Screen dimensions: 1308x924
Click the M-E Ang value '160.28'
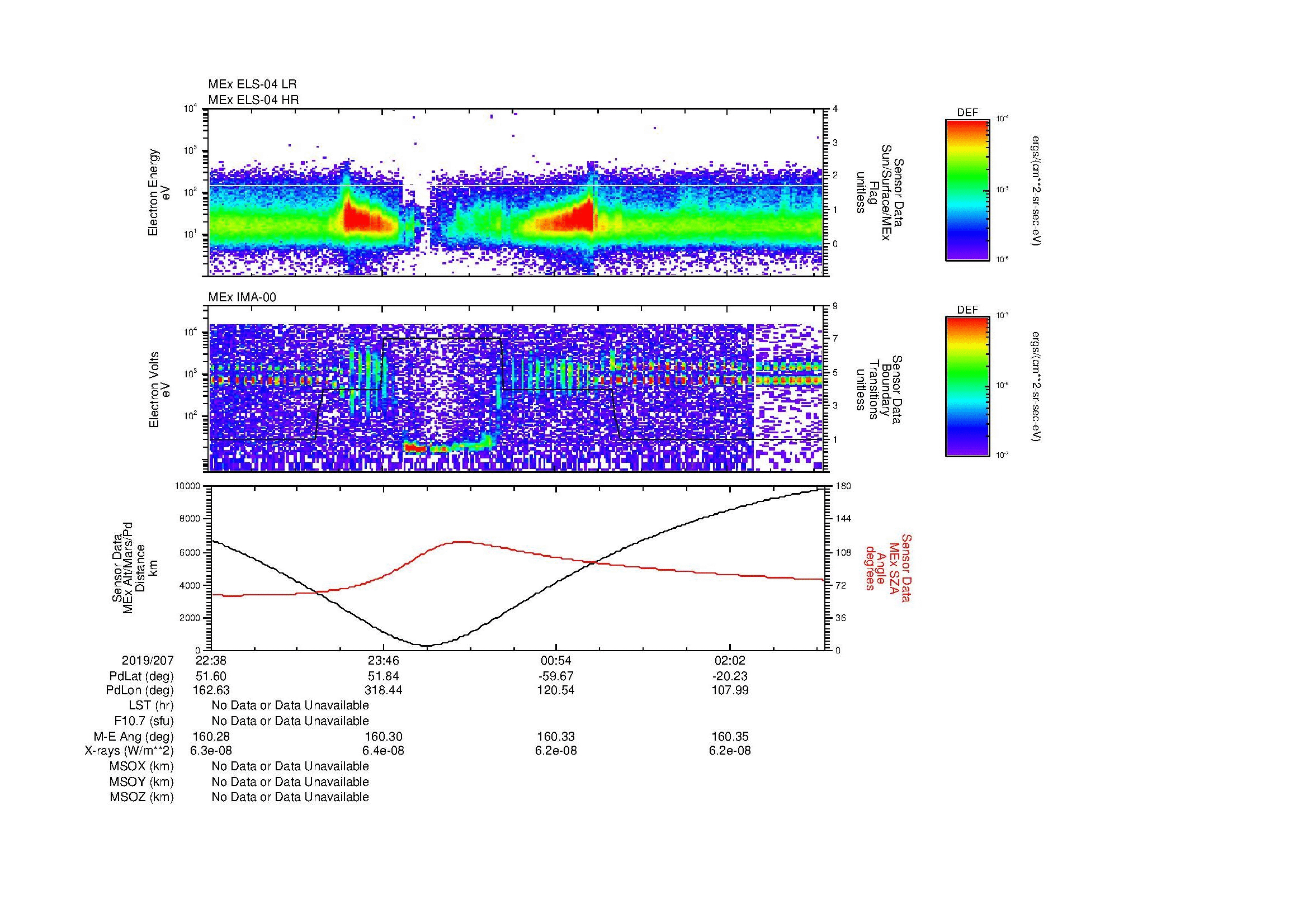211,737
